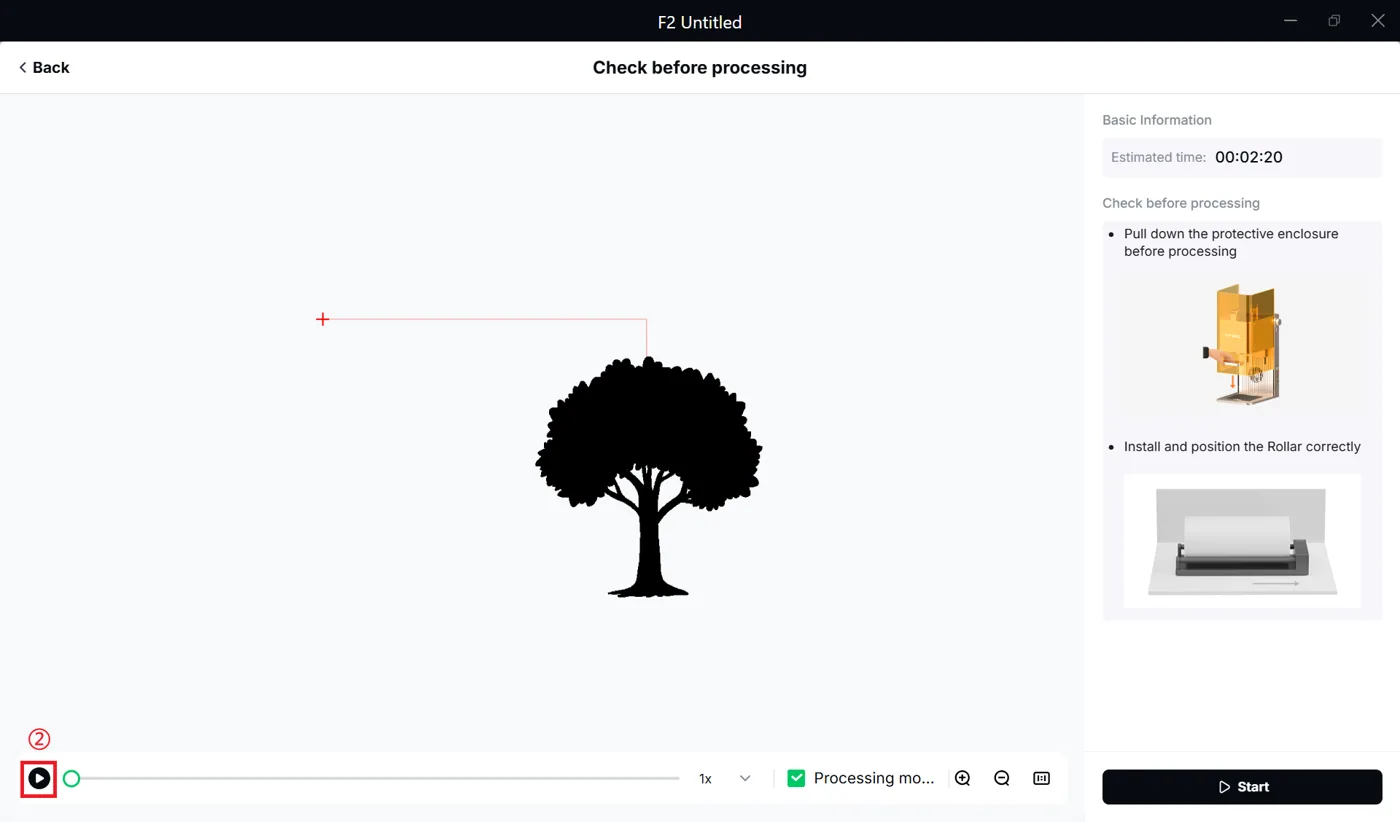Screen dimensions: 1400x822
Task: Play the processing path preview
Action: tap(39, 778)
